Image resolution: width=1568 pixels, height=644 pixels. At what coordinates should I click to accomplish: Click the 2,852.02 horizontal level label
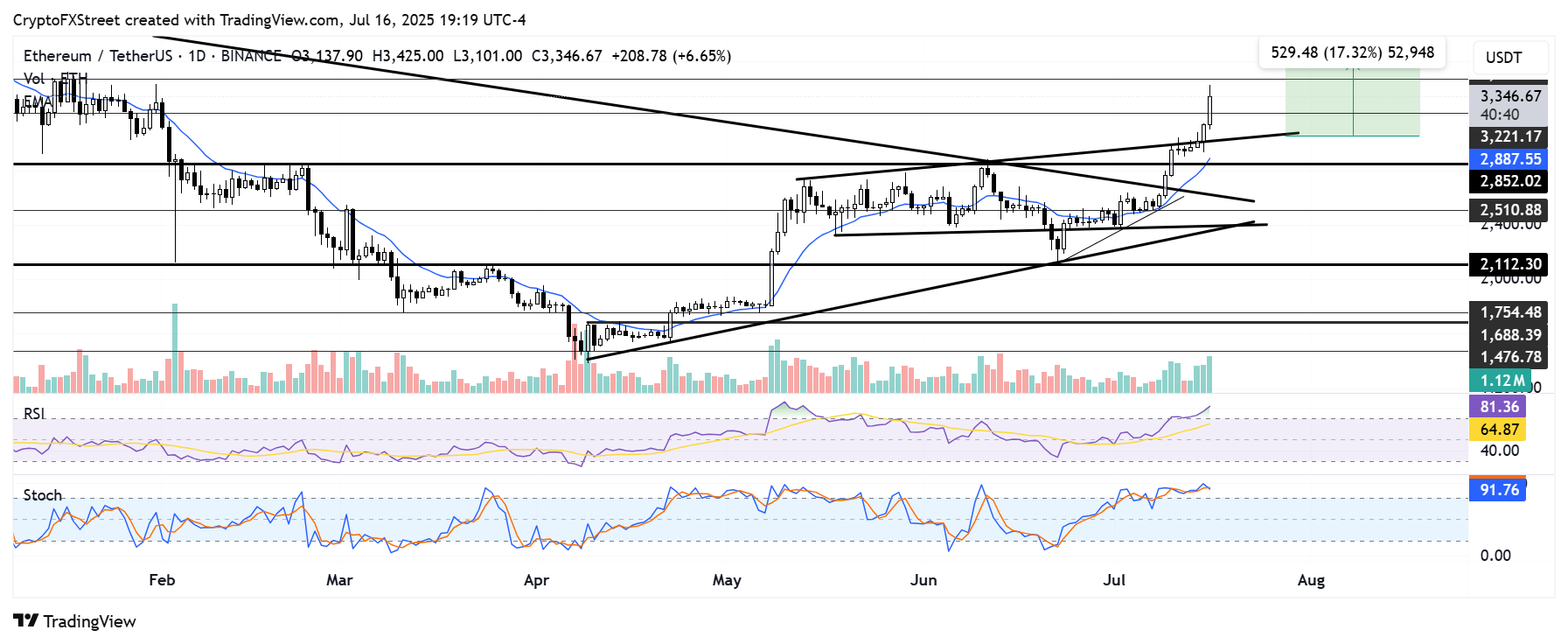1510,181
